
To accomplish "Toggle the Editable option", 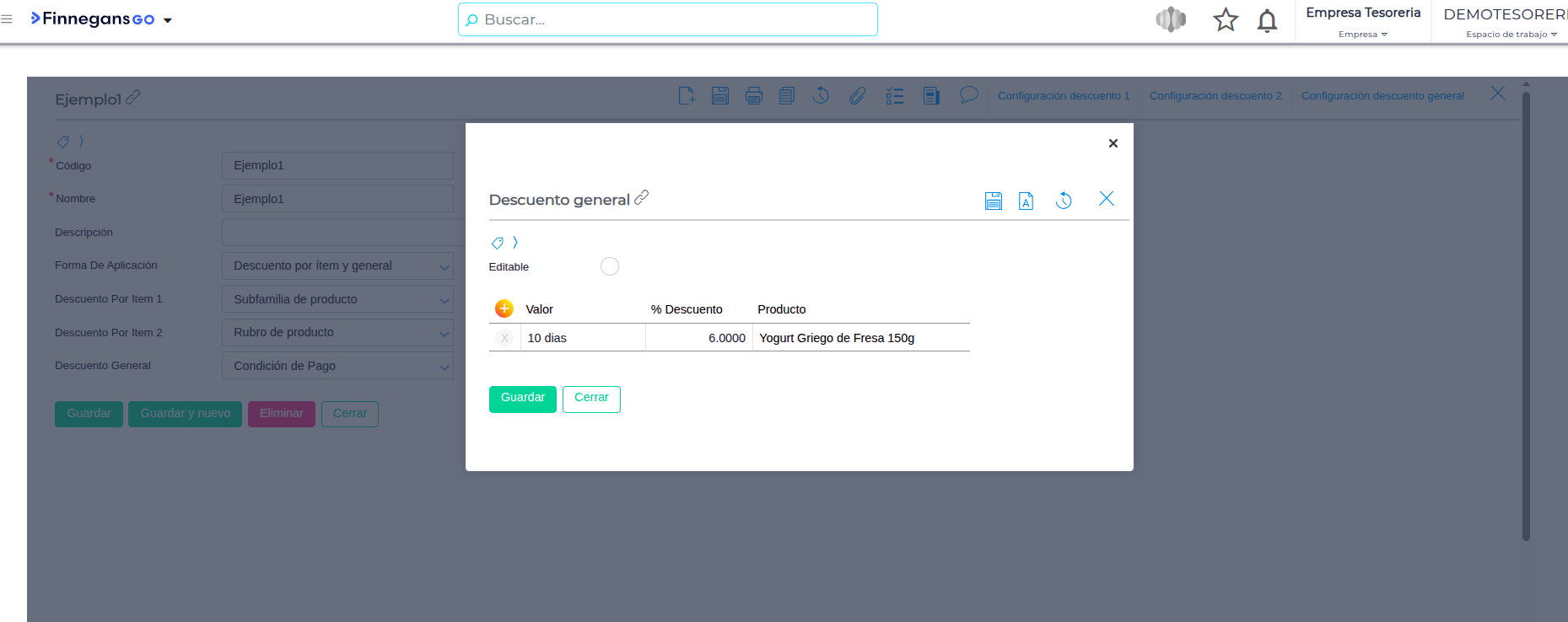I will (x=609, y=266).
